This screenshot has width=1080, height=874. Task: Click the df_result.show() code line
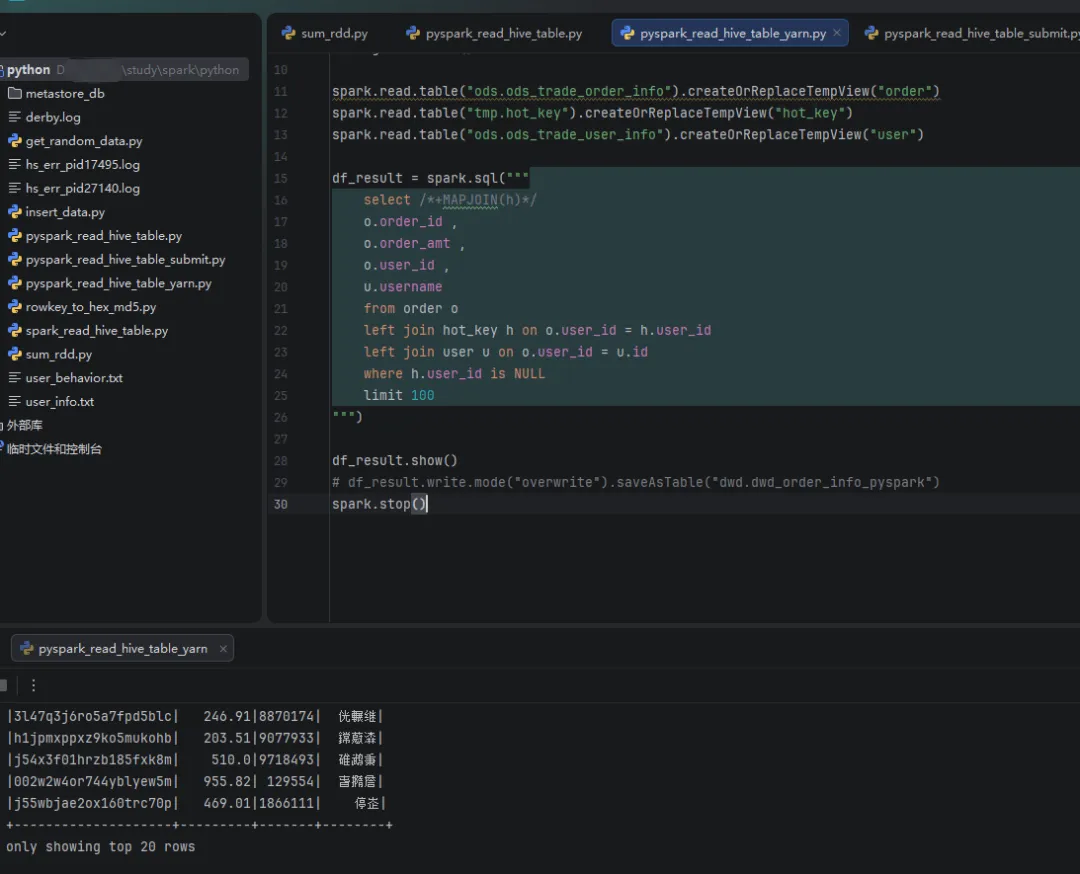pos(395,460)
